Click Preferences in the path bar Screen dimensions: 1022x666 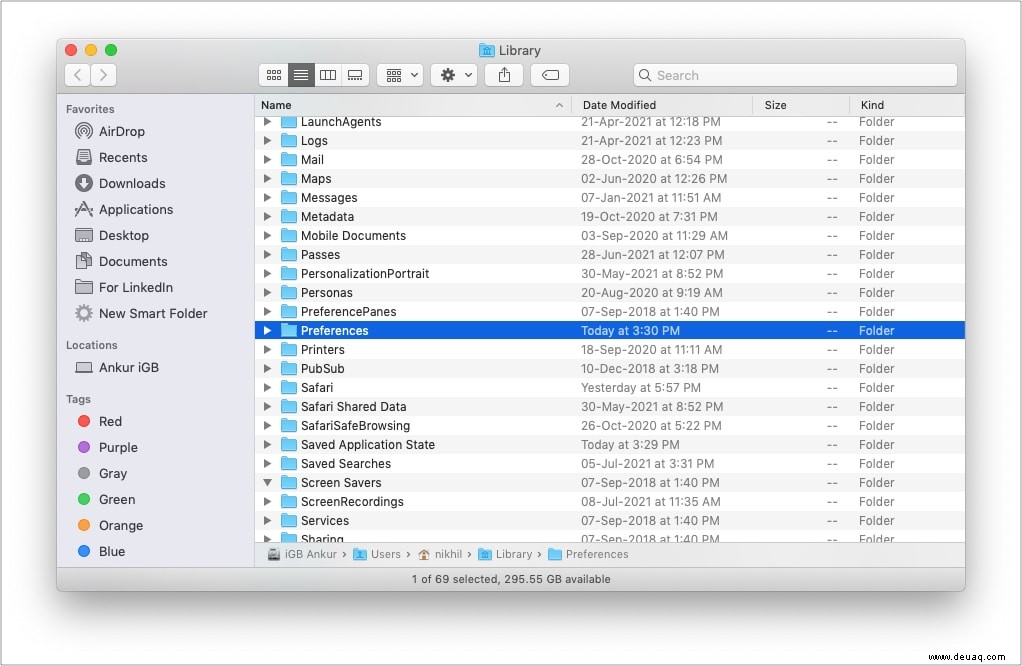click(x=589, y=555)
